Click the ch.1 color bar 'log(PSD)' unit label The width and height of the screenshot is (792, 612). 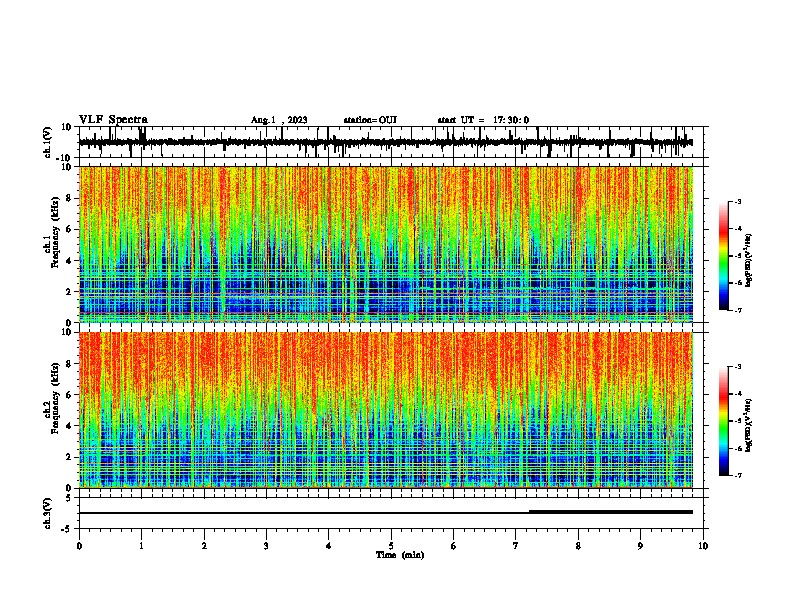tap(749, 260)
